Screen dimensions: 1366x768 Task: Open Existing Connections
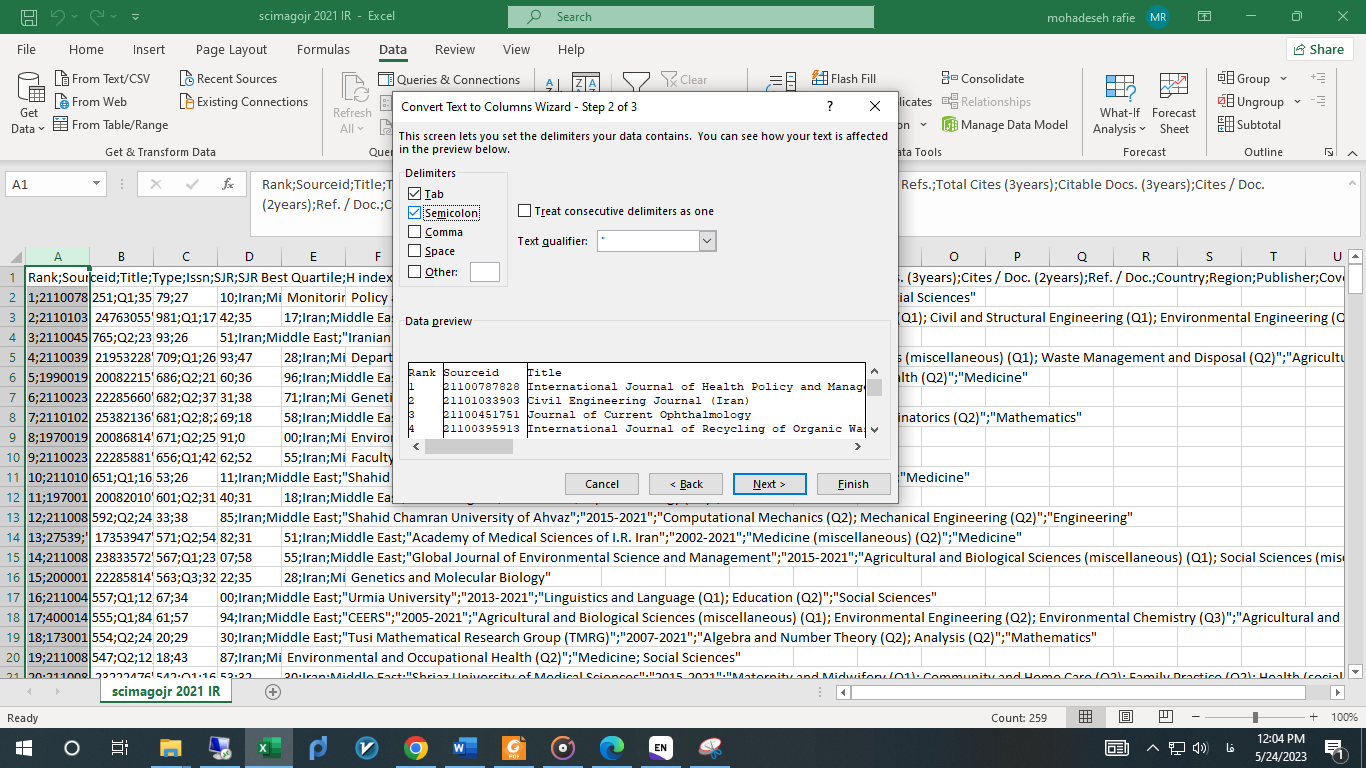(244, 102)
